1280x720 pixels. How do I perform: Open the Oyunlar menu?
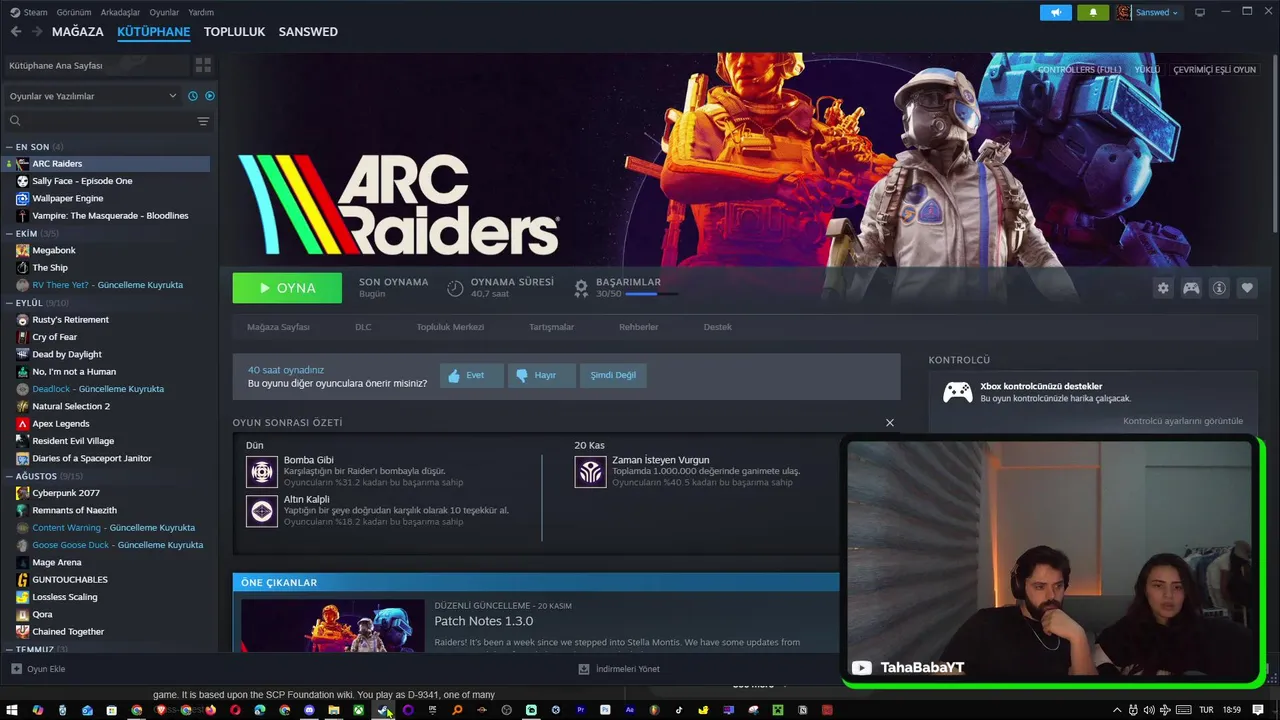(x=164, y=12)
